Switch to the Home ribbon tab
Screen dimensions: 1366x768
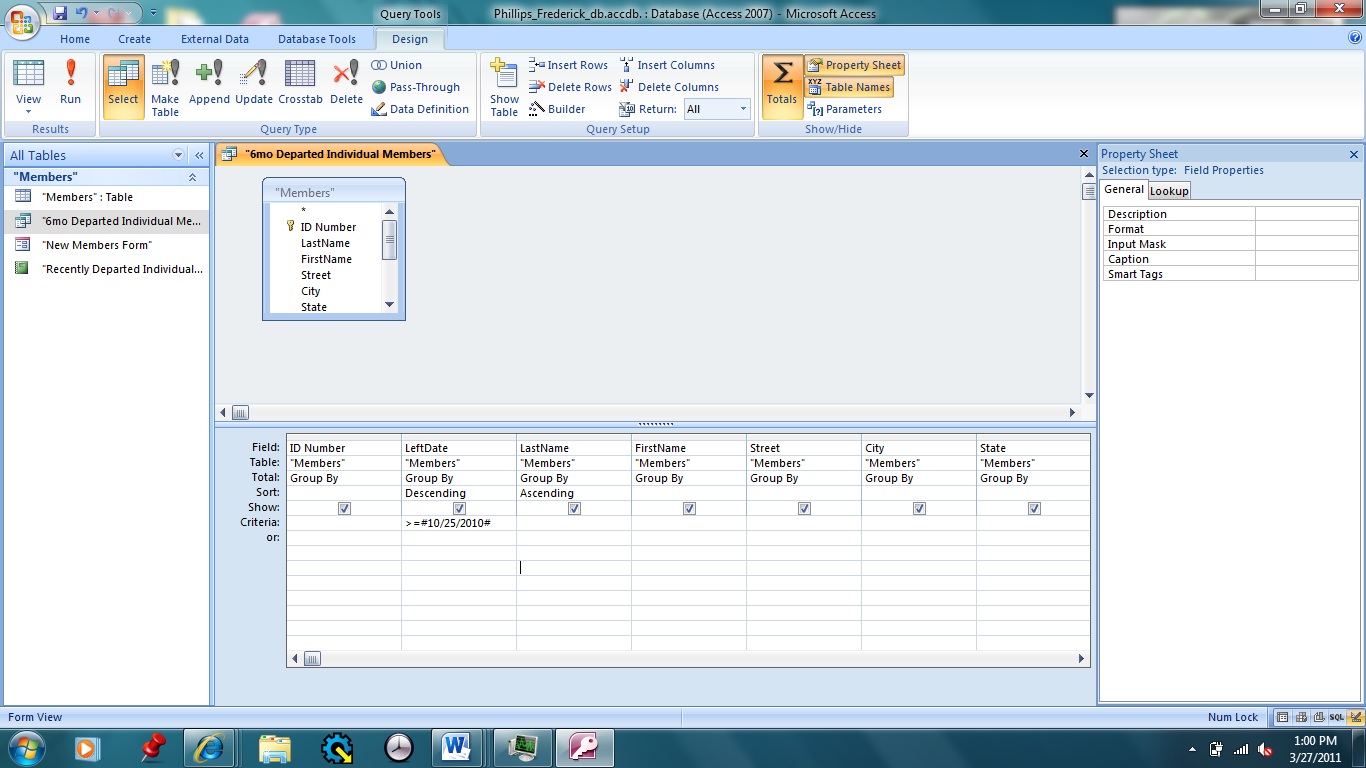coord(75,39)
